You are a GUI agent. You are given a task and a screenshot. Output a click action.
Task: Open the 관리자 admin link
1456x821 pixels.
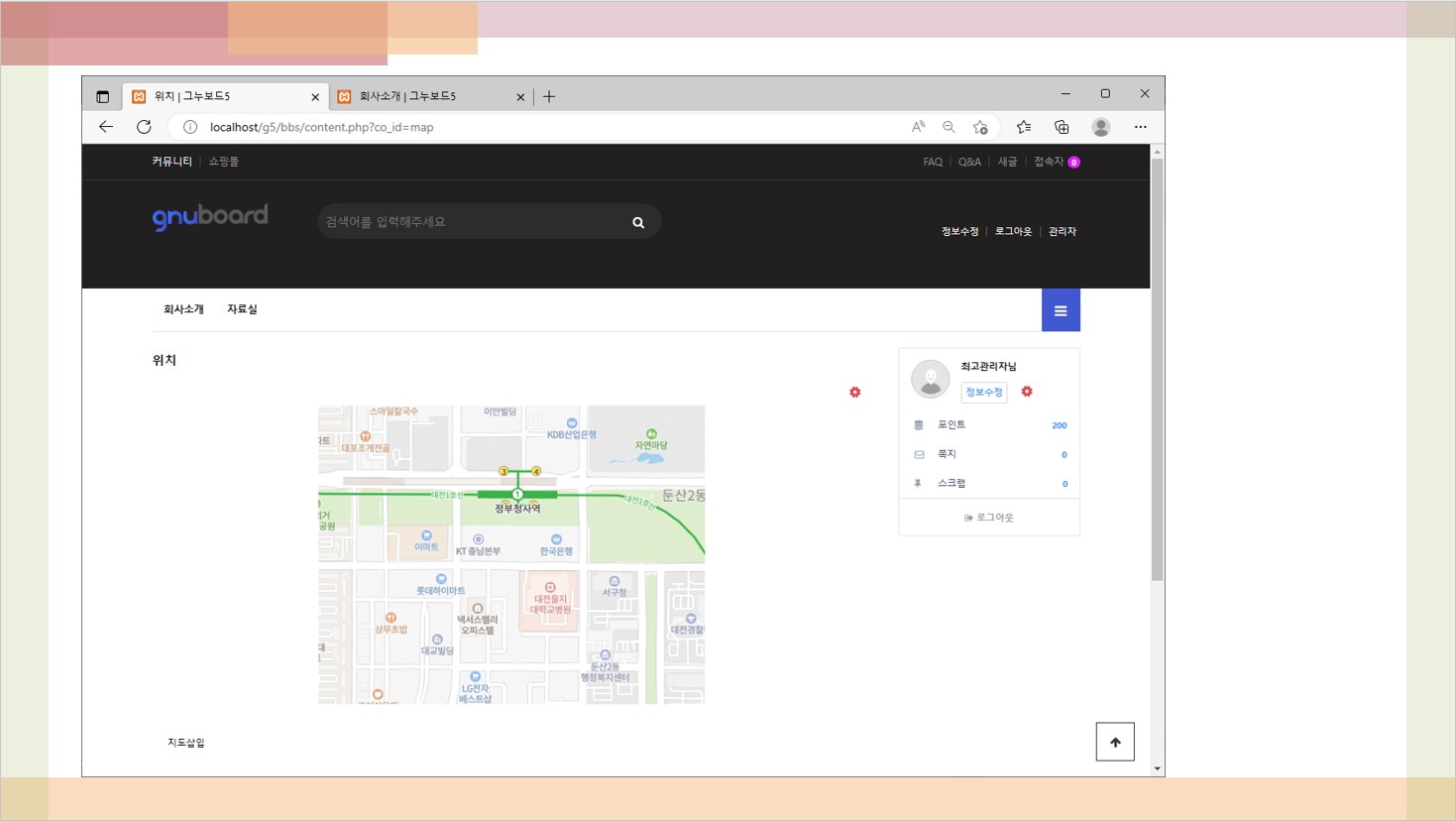click(1063, 231)
